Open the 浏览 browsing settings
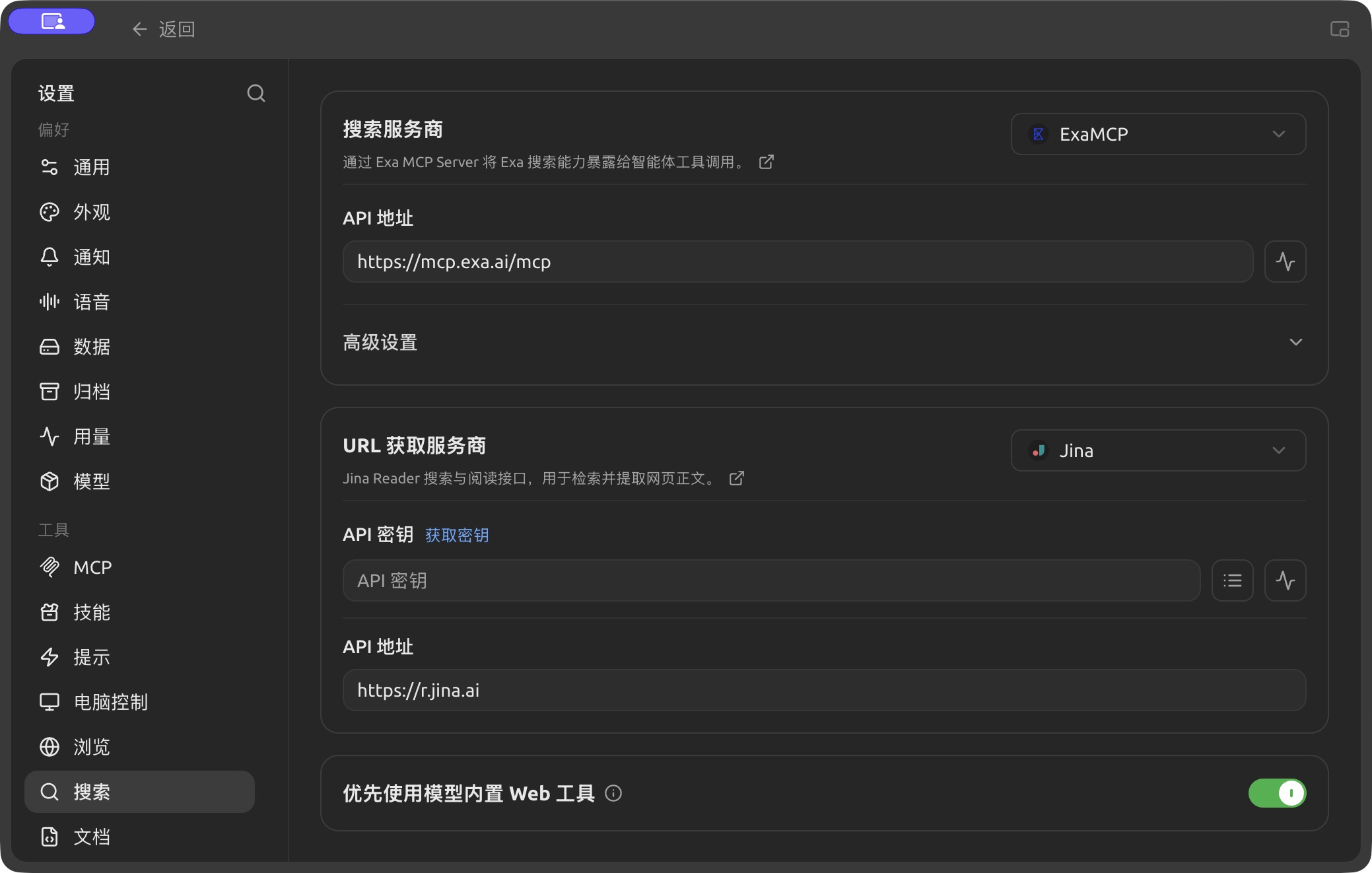The width and height of the screenshot is (1372, 873). (139, 747)
